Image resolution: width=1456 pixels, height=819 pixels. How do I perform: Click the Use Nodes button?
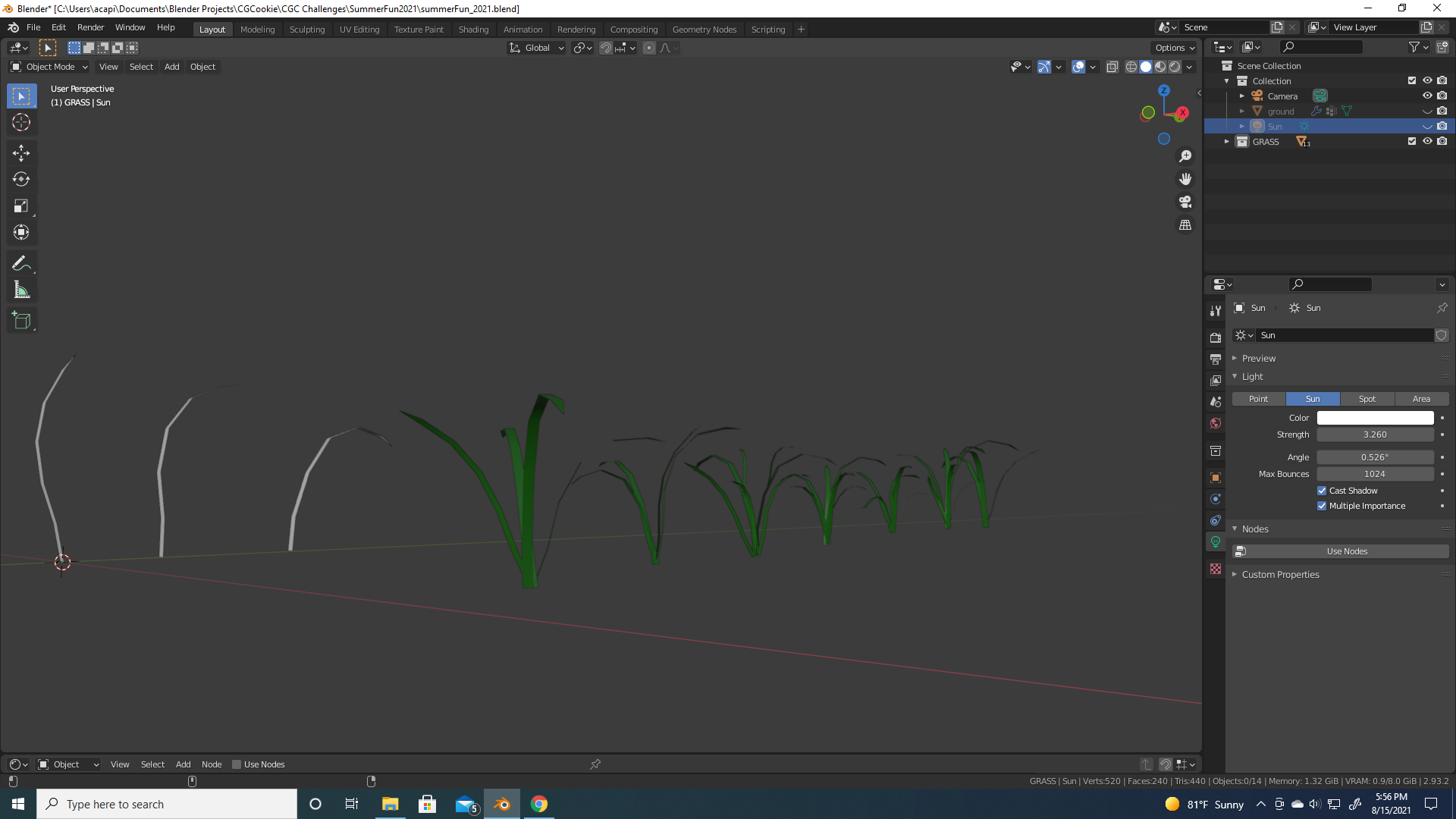1346,551
